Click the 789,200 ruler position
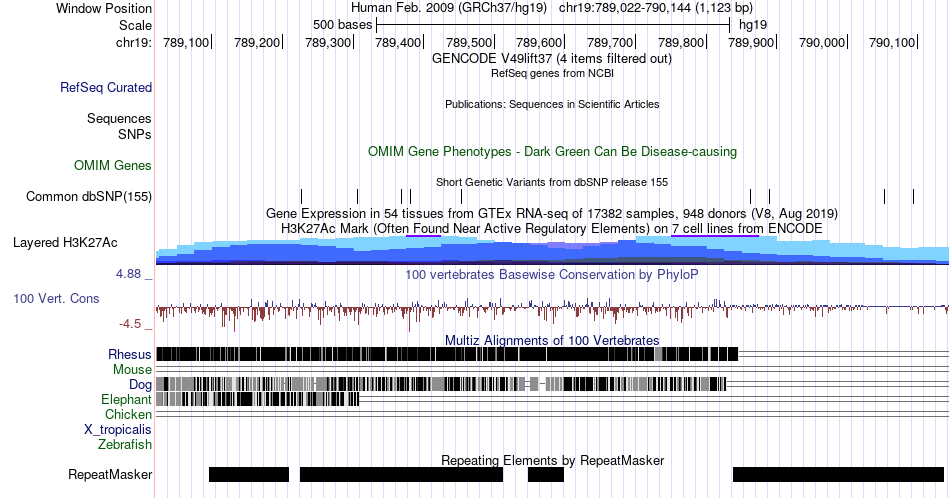950x498 pixels. coord(257,42)
